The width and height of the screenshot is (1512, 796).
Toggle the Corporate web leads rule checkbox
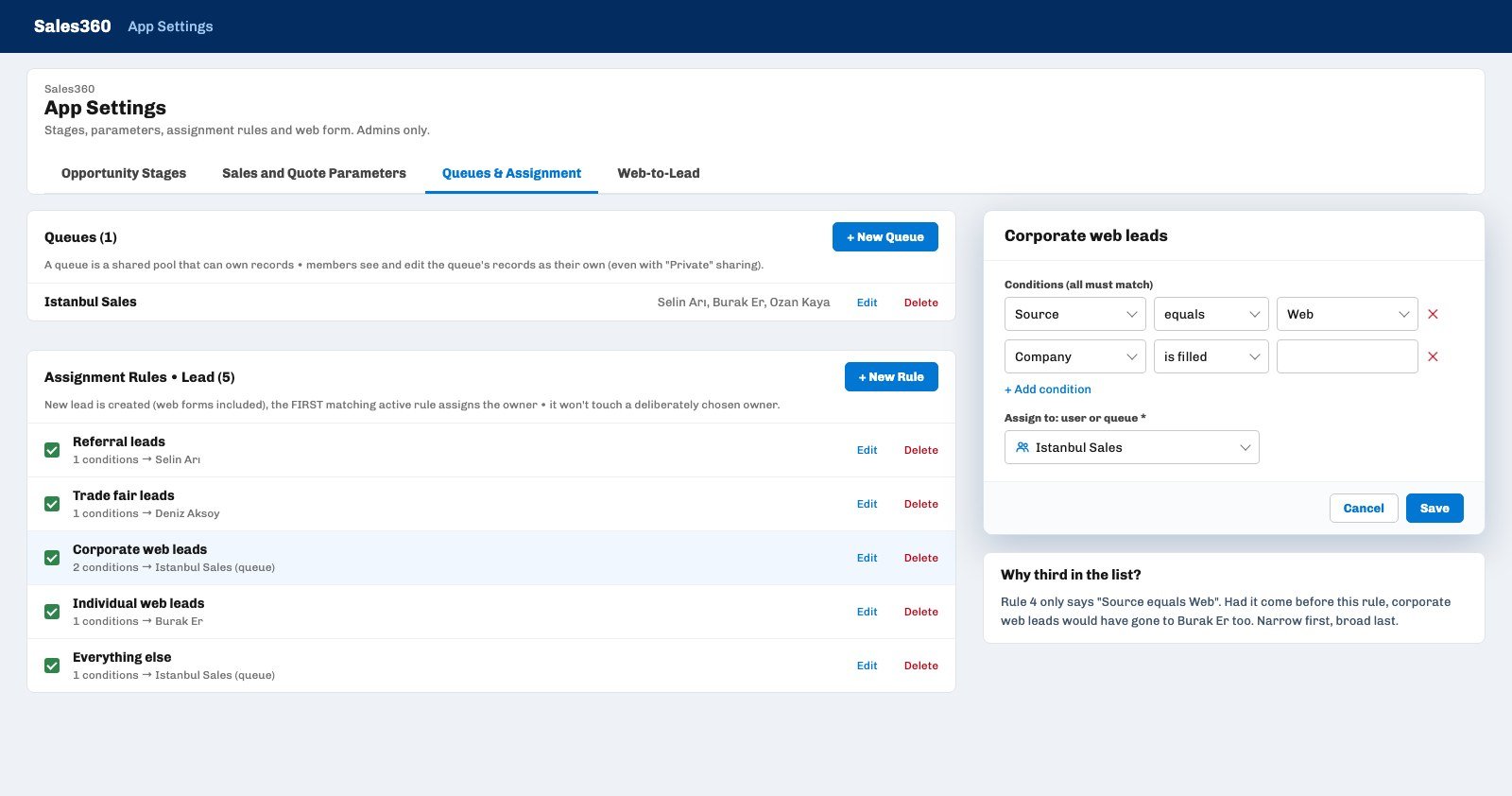coord(52,558)
